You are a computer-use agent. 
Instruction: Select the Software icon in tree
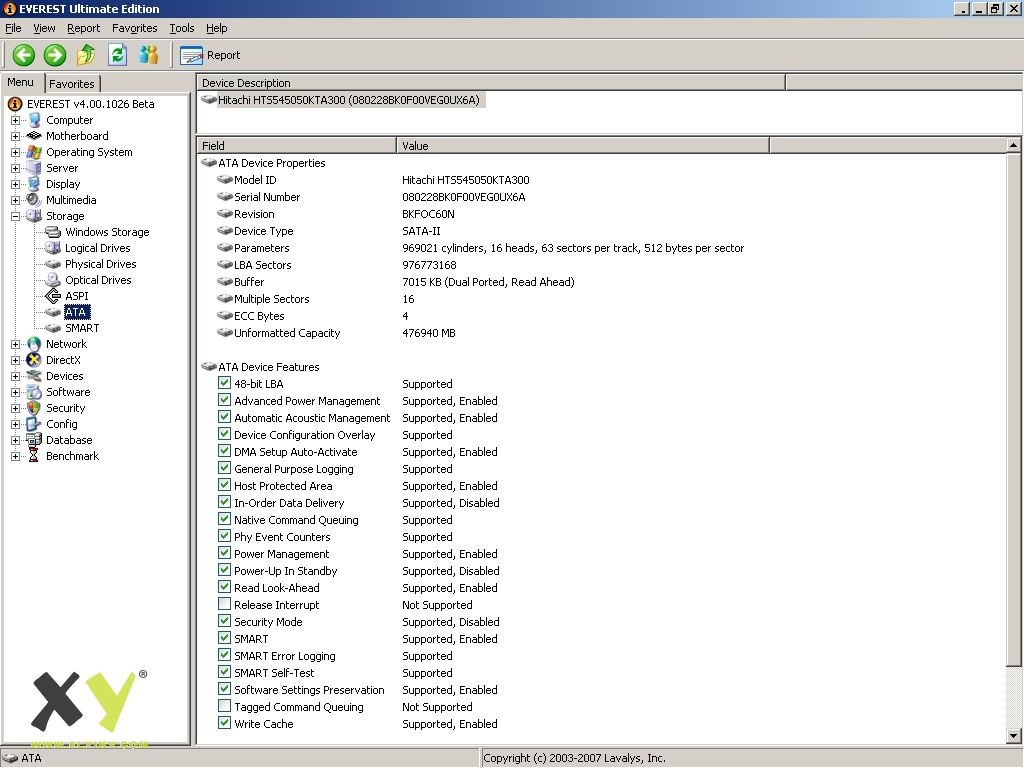coord(34,392)
